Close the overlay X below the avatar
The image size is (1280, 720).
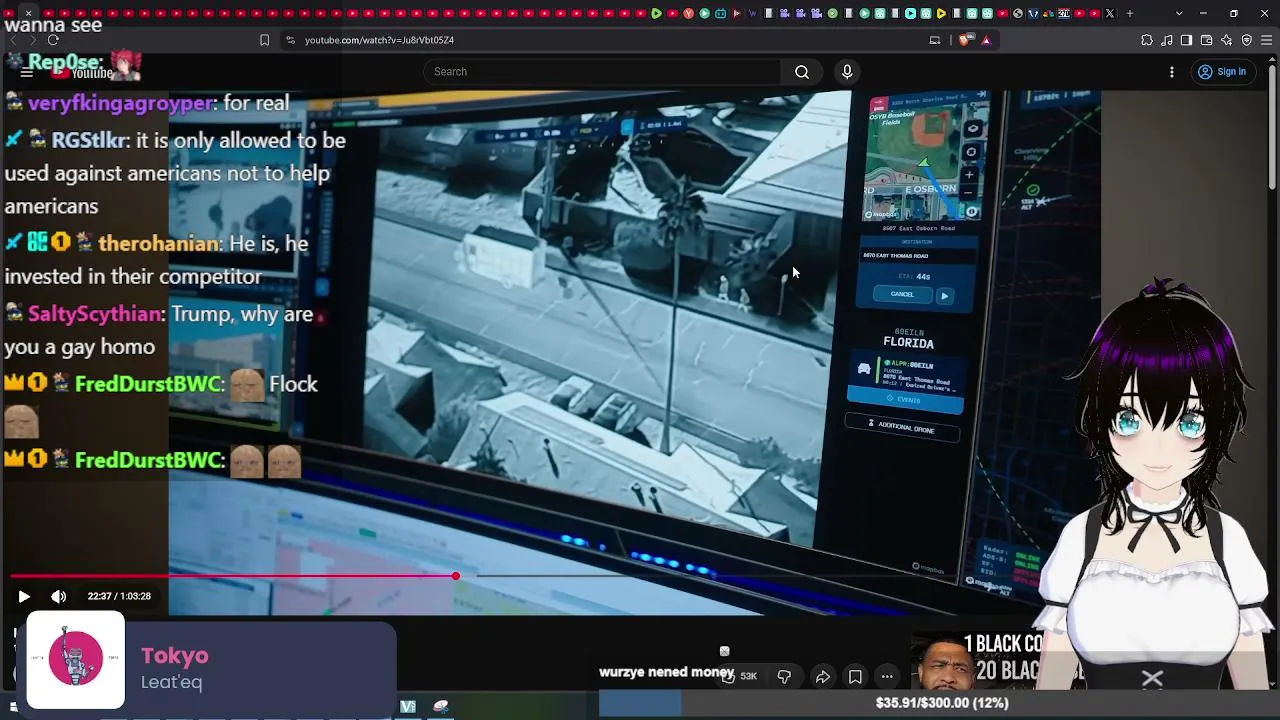[1152, 679]
